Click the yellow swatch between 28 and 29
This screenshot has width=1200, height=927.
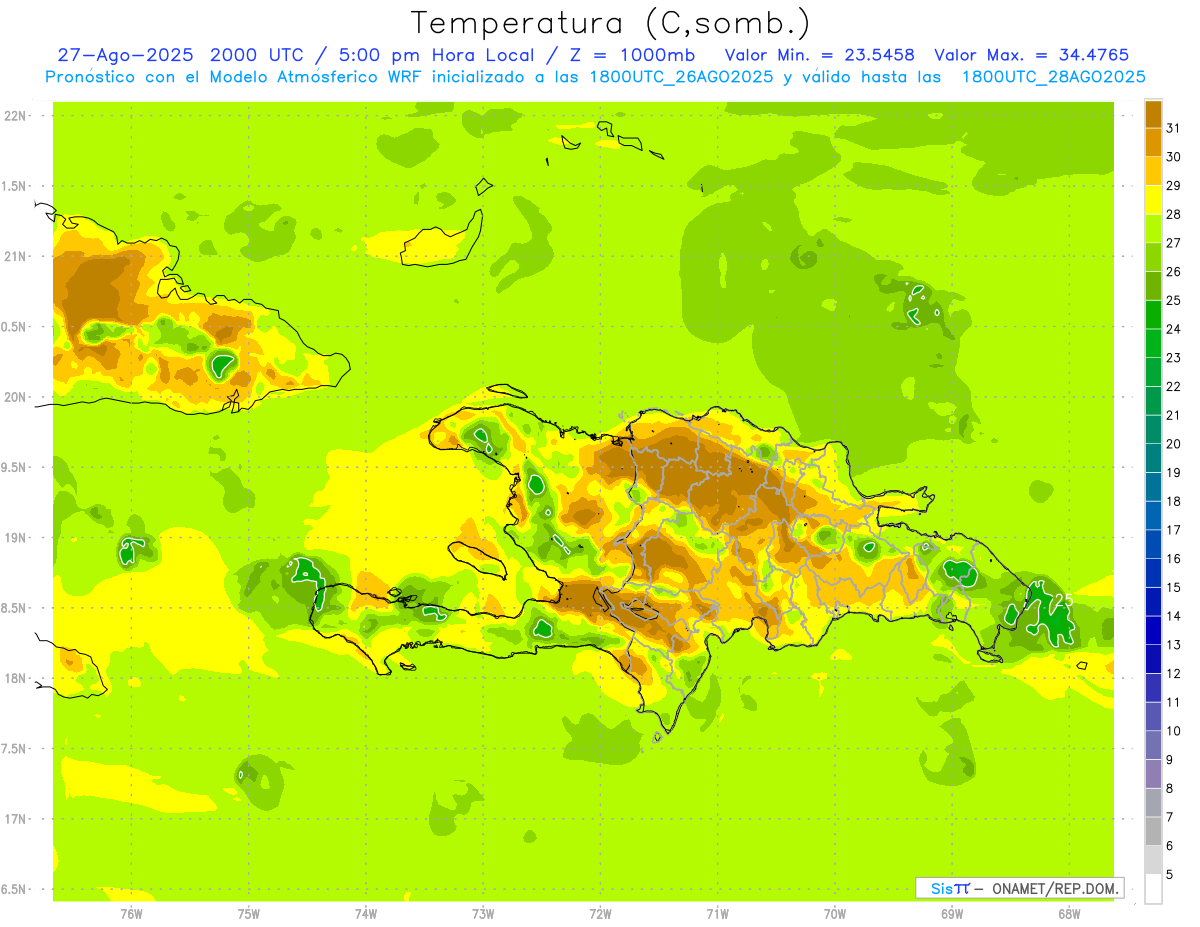tap(1153, 200)
